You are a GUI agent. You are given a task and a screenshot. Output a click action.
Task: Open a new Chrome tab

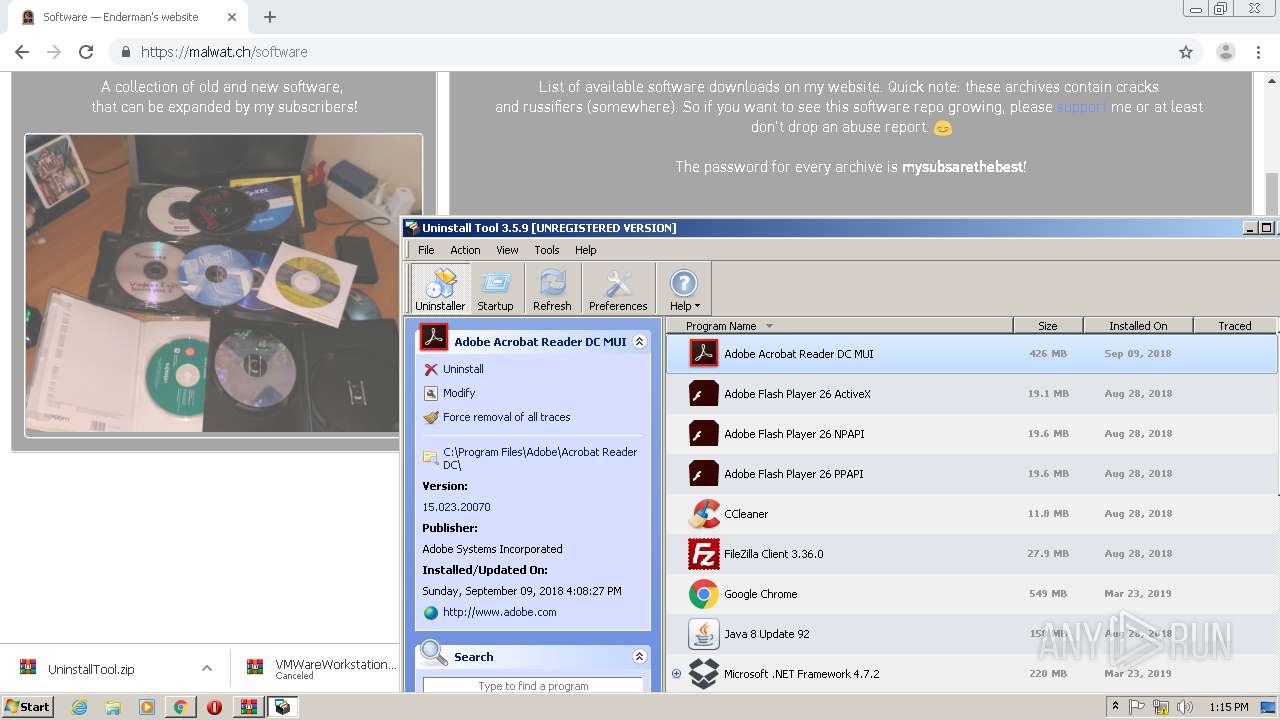[269, 17]
